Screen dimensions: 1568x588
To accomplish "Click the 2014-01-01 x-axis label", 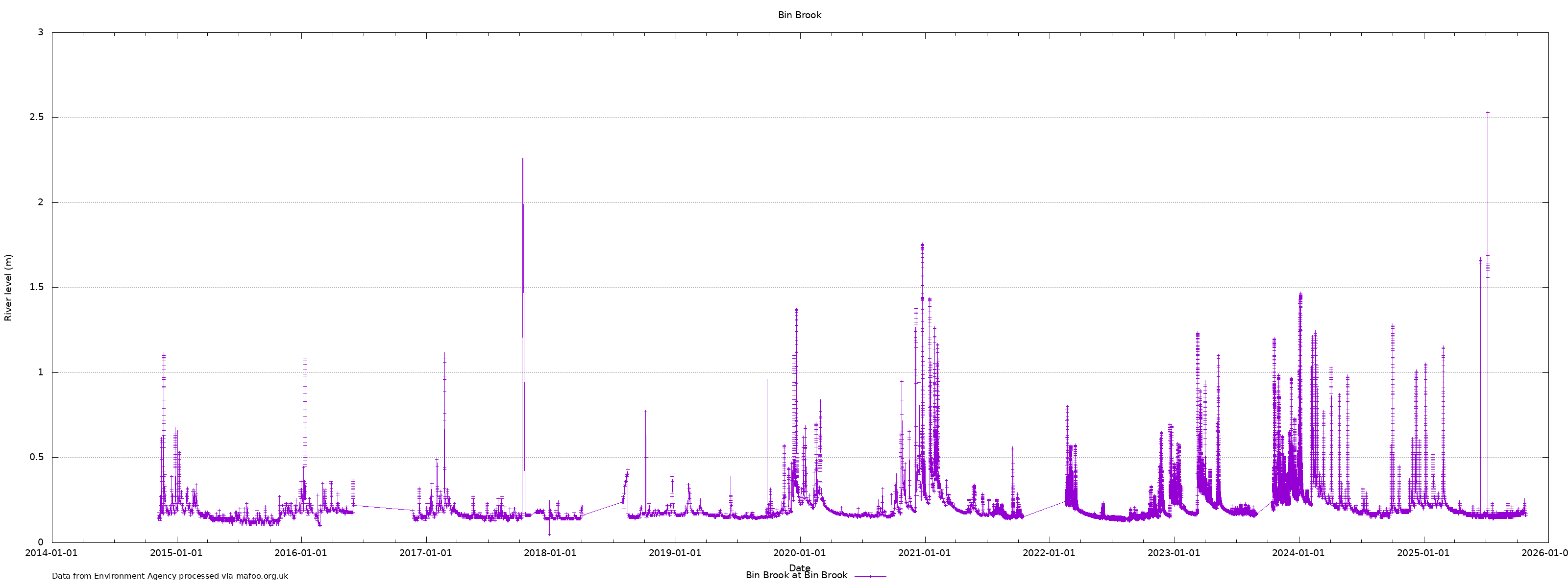I will click(52, 553).
